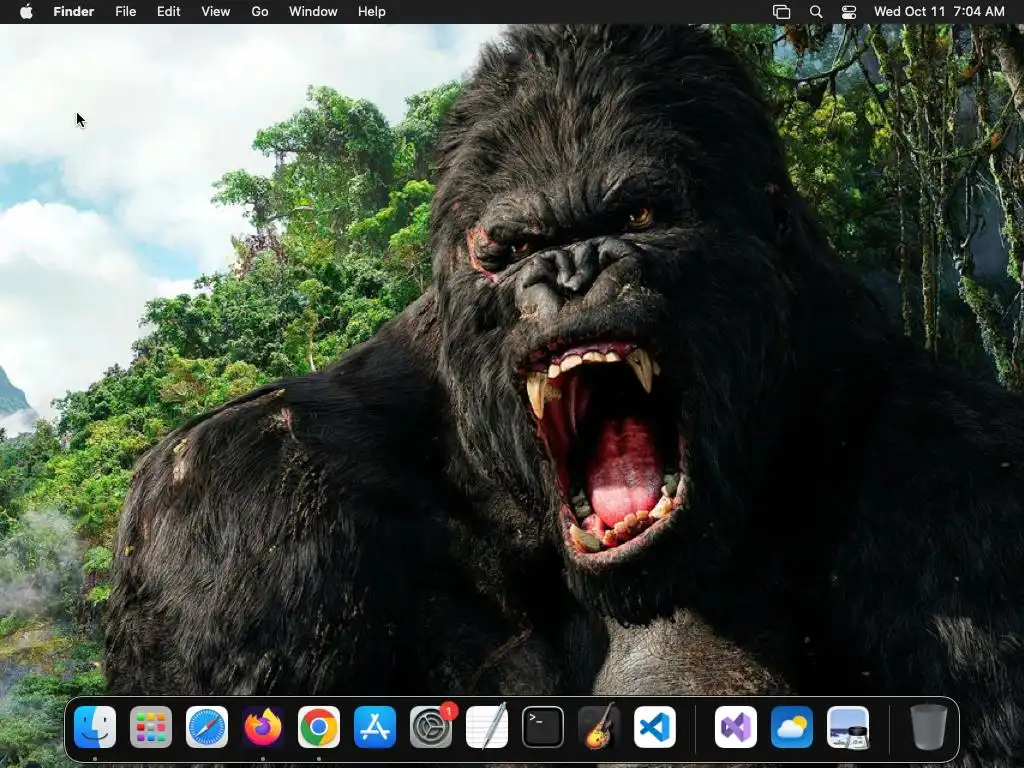Open the View menu

(x=216, y=12)
